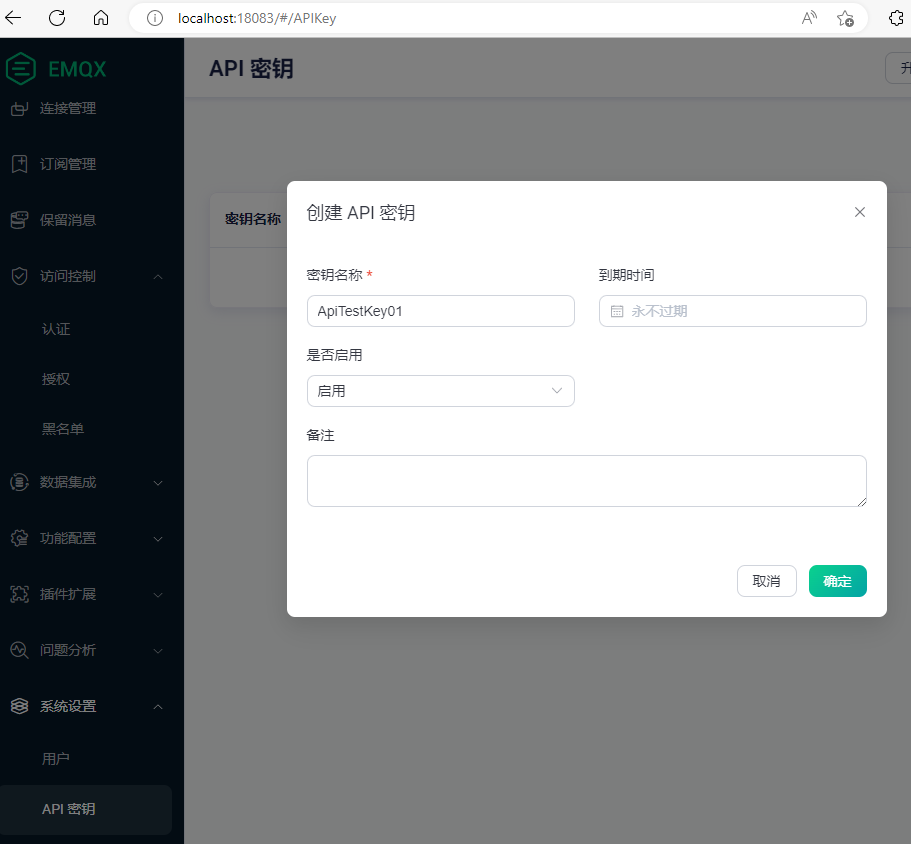Image resolution: width=911 pixels, height=844 pixels.
Task: Open 连接管理 in the sidebar
Action: pos(67,108)
